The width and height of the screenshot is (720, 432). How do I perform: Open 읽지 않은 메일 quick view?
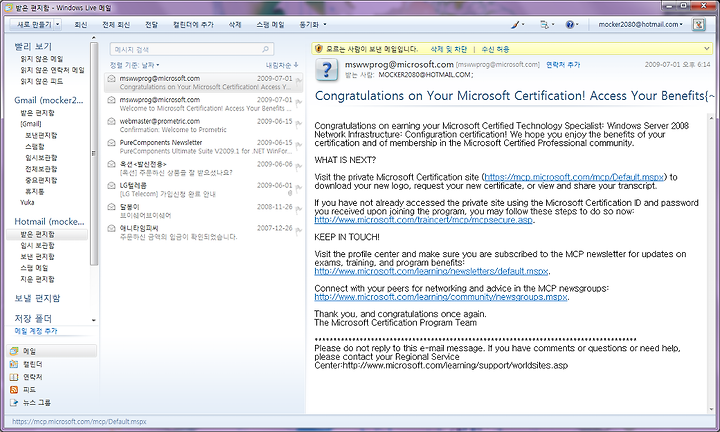(x=42, y=59)
